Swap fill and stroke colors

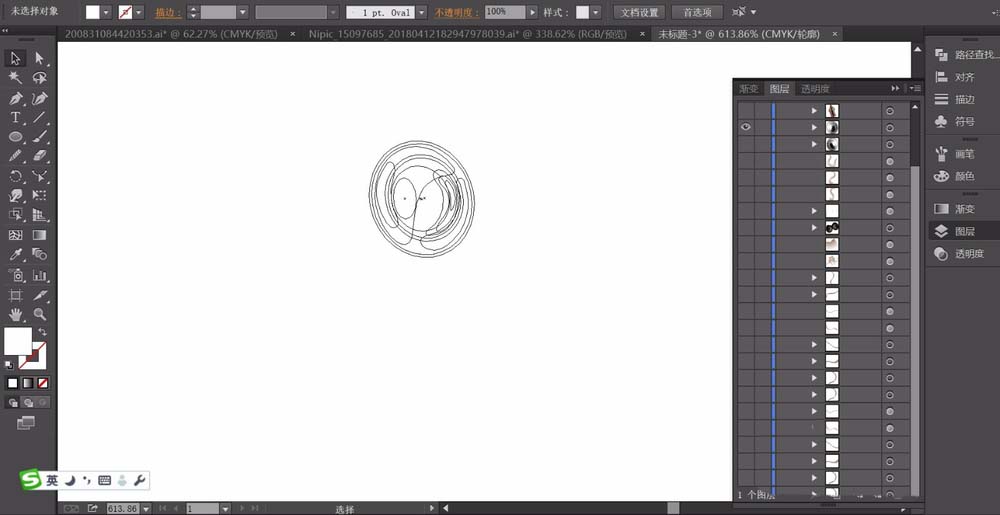(x=42, y=332)
